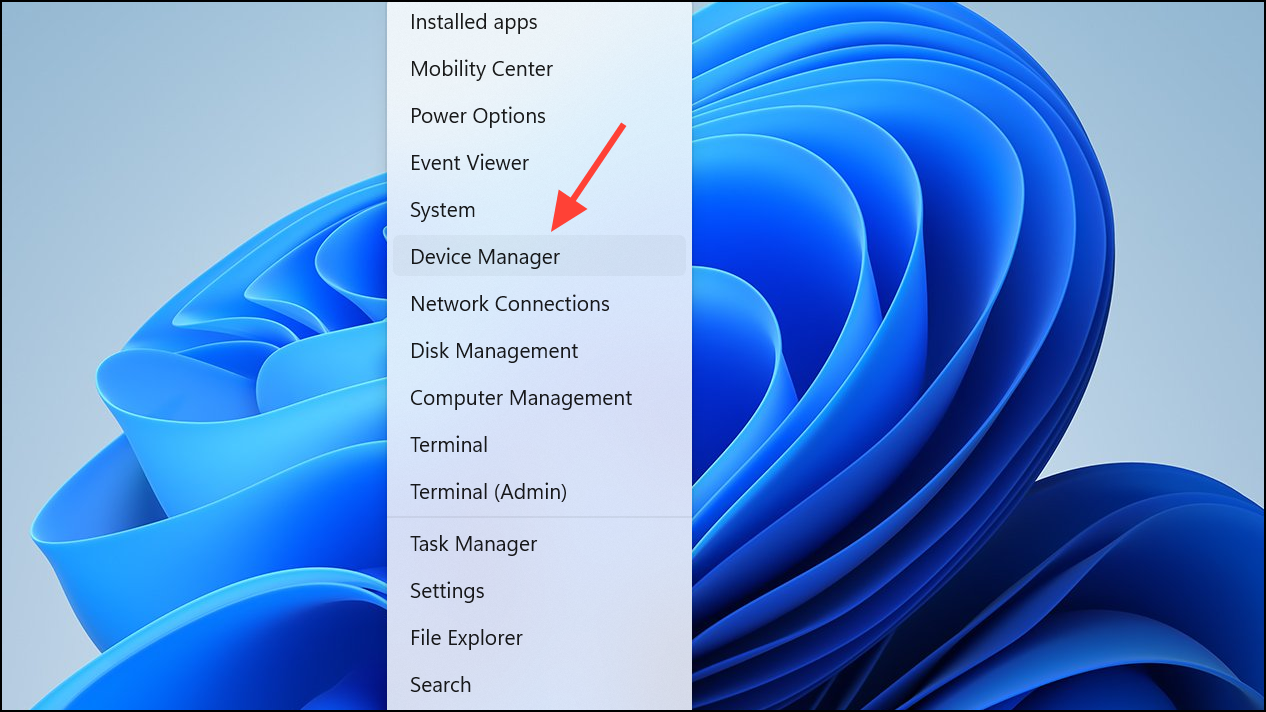Open the Terminal entry without admin
This screenshot has height=712, width=1266.
click(x=539, y=445)
